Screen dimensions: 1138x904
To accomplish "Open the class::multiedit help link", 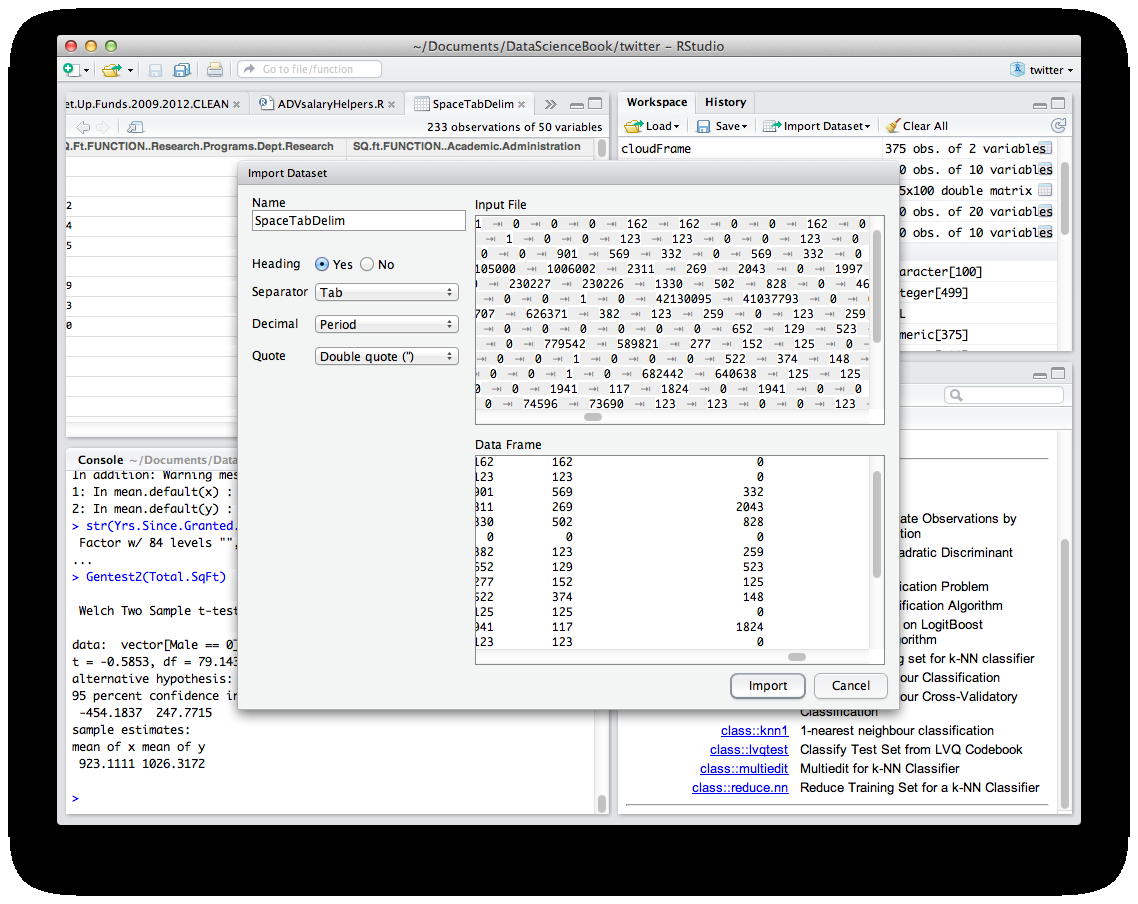I will tap(744, 768).
